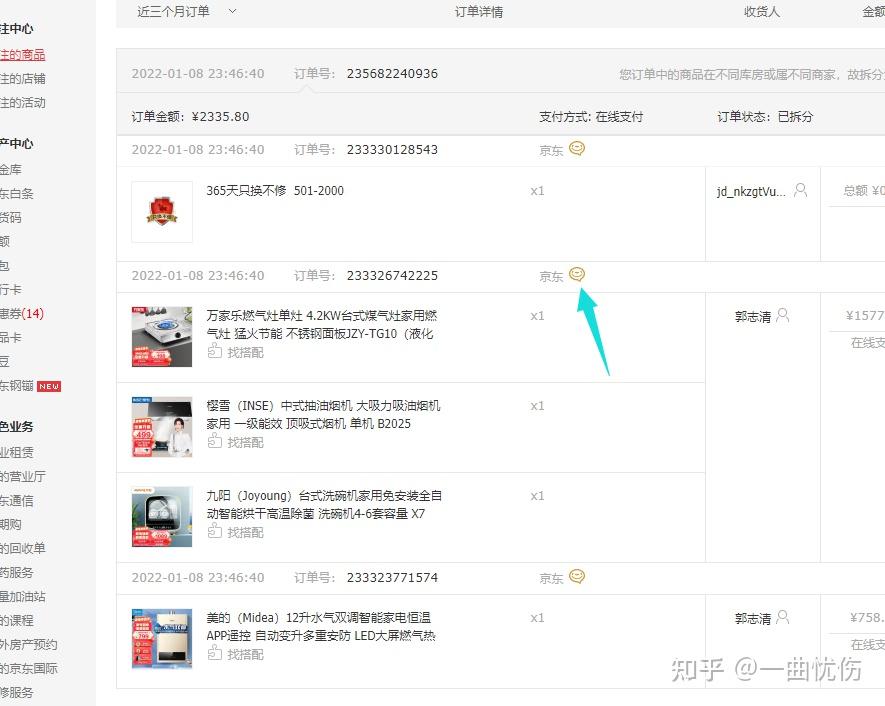Click 找搭配 text under 樱雪 range hood
885x706 pixels.
pos(246,442)
